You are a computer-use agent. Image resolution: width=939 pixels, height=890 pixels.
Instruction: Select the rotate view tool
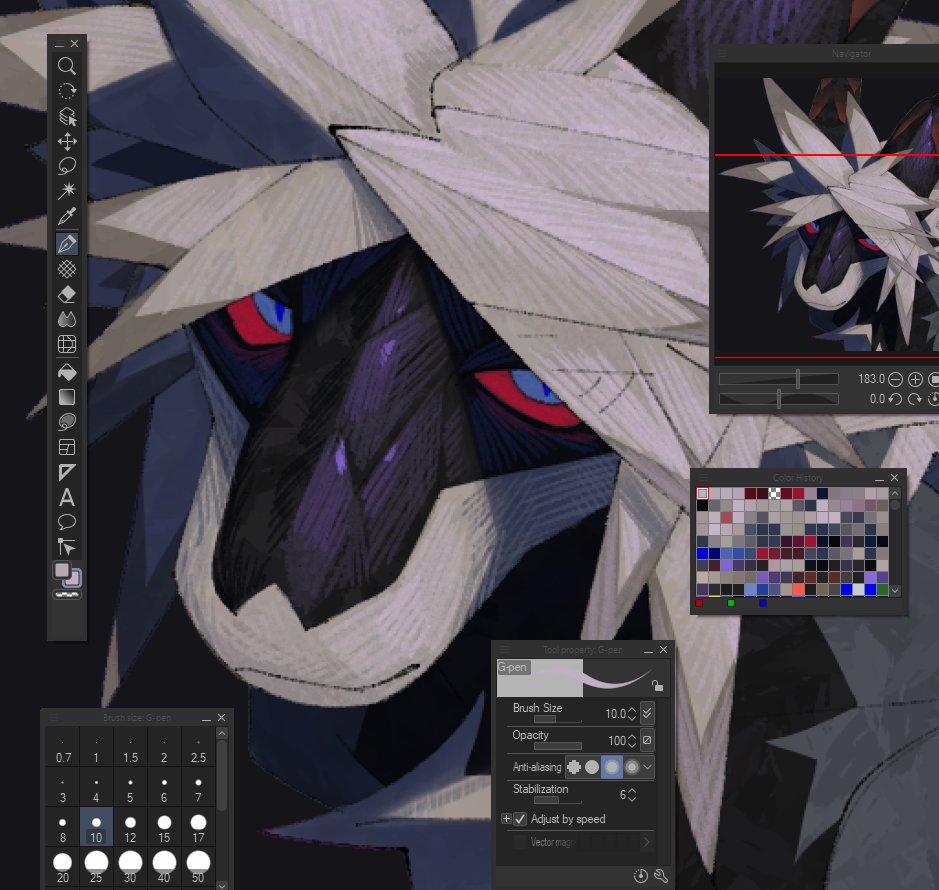(x=66, y=90)
